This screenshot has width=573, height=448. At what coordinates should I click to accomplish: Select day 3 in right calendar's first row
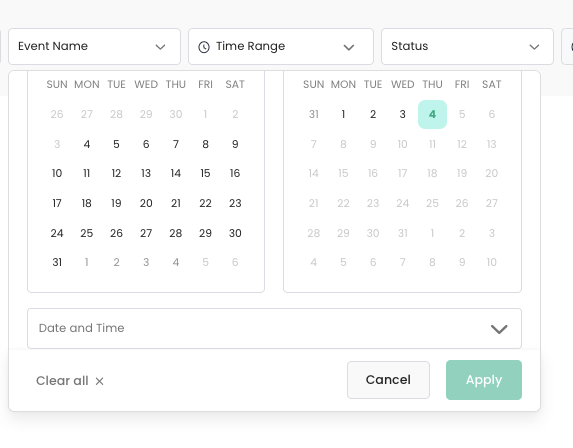(402, 114)
